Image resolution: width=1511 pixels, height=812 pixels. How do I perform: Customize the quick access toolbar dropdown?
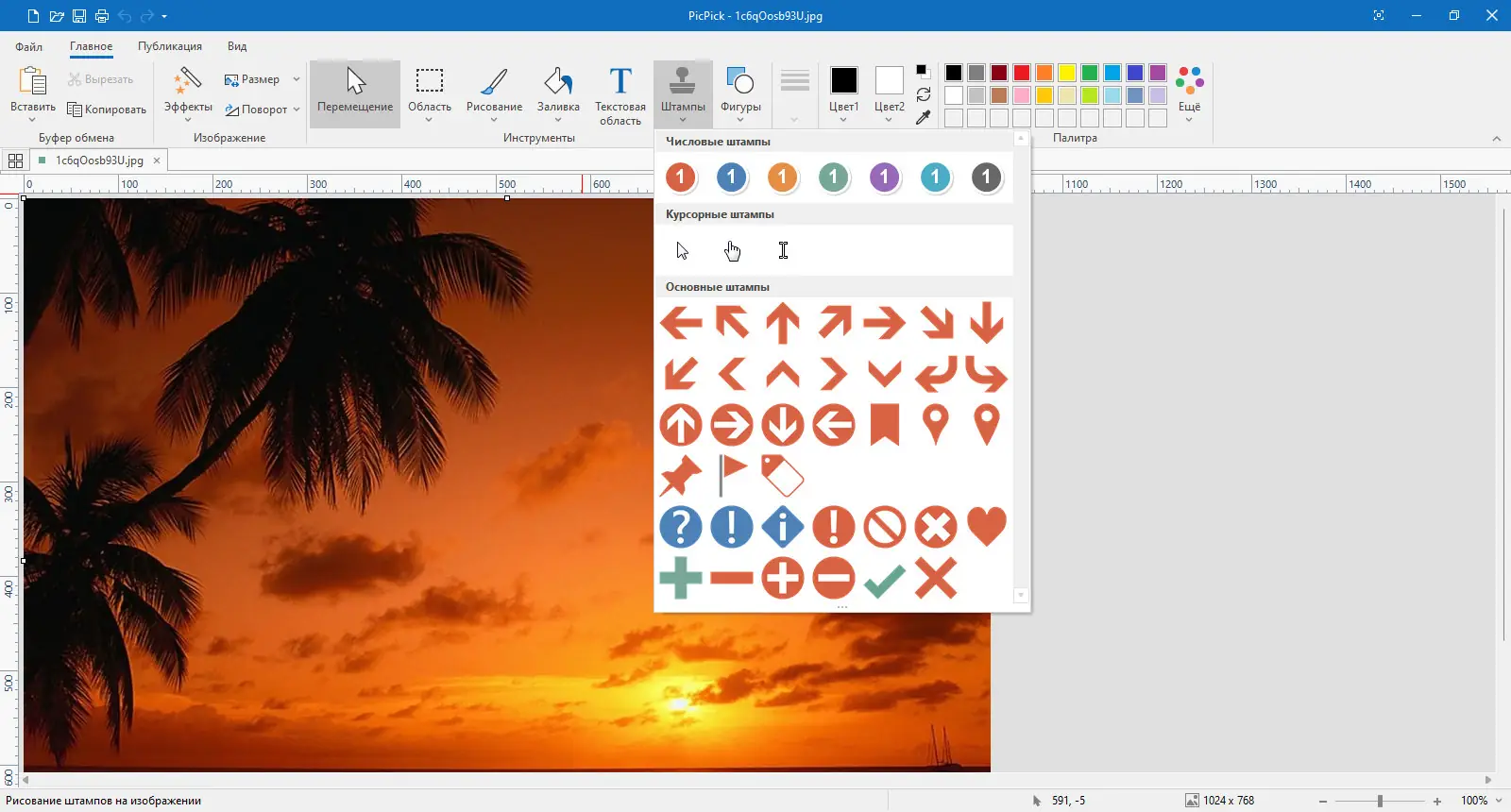click(164, 16)
